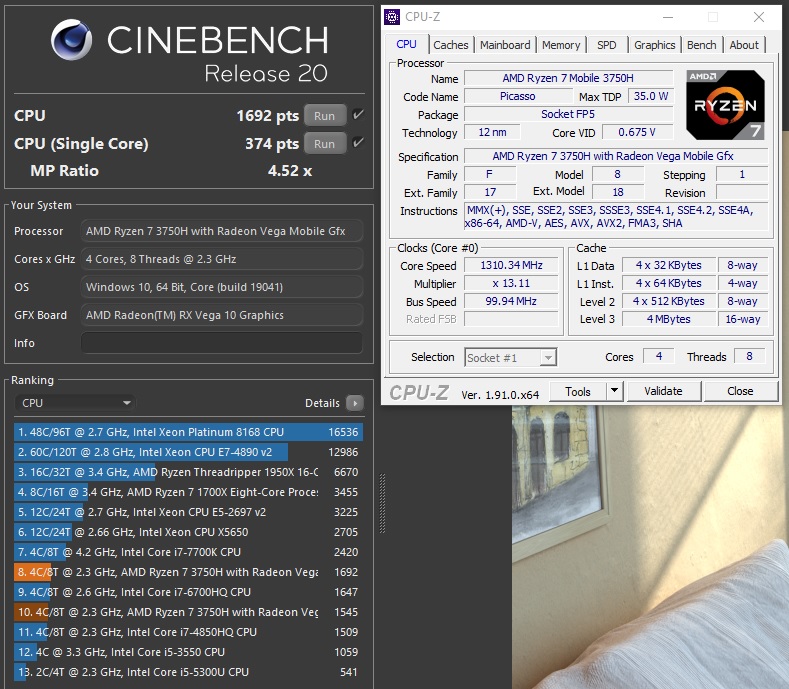Image resolution: width=789 pixels, height=689 pixels.
Task: Open the Memory tab
Action: (561, 45)
